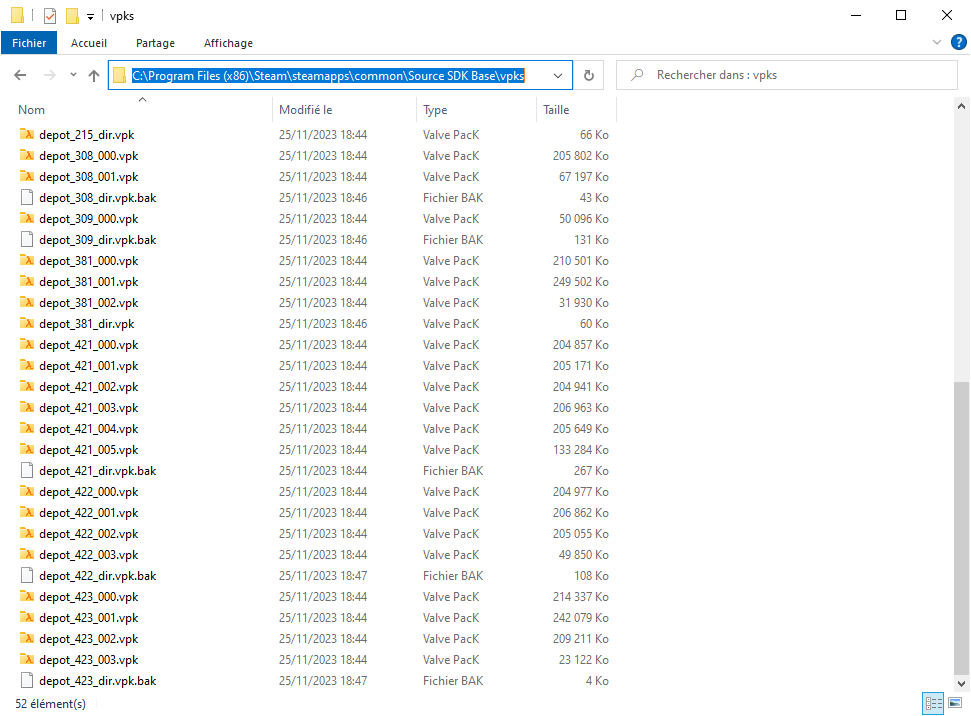Select the file name depot_421_004.vpk
The width and height of the screenshot is (971, 716).
point(89,429)
